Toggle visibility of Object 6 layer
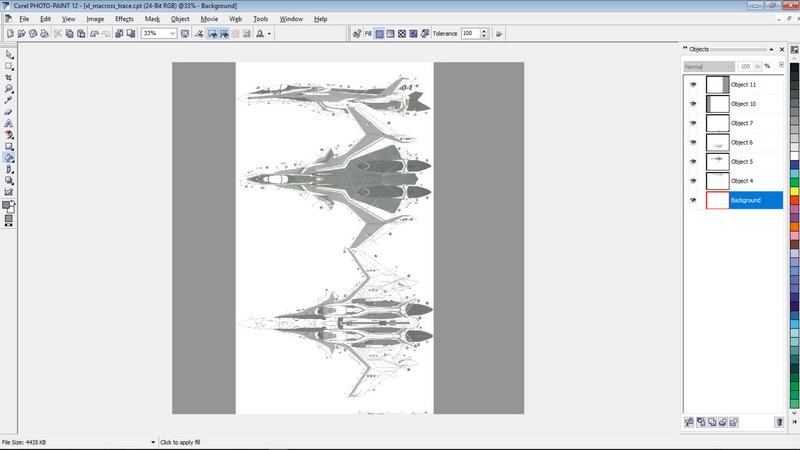Screen dimensions: 800x450 [x=692, y=143]
